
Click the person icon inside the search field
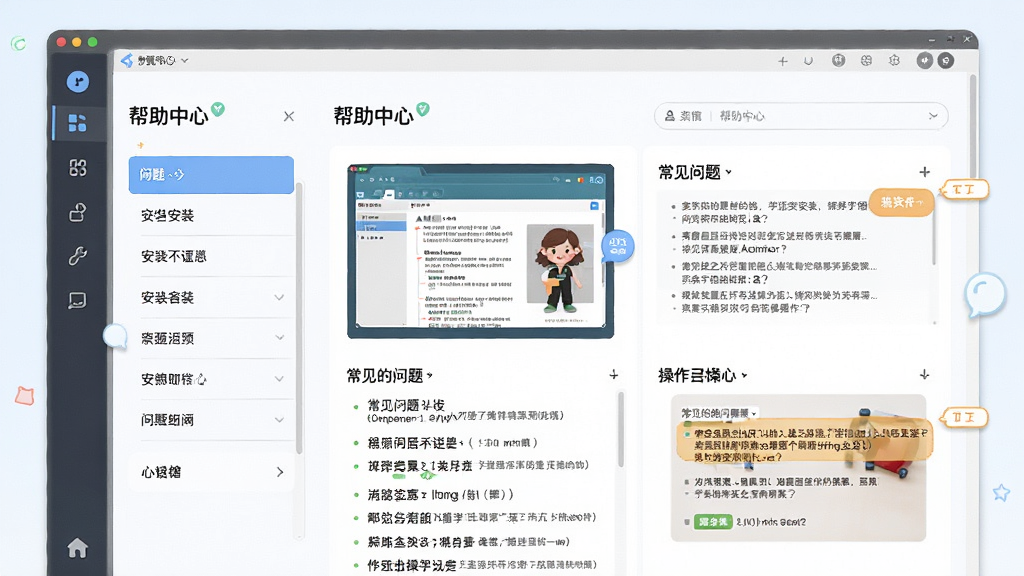(x=669, y=116)
